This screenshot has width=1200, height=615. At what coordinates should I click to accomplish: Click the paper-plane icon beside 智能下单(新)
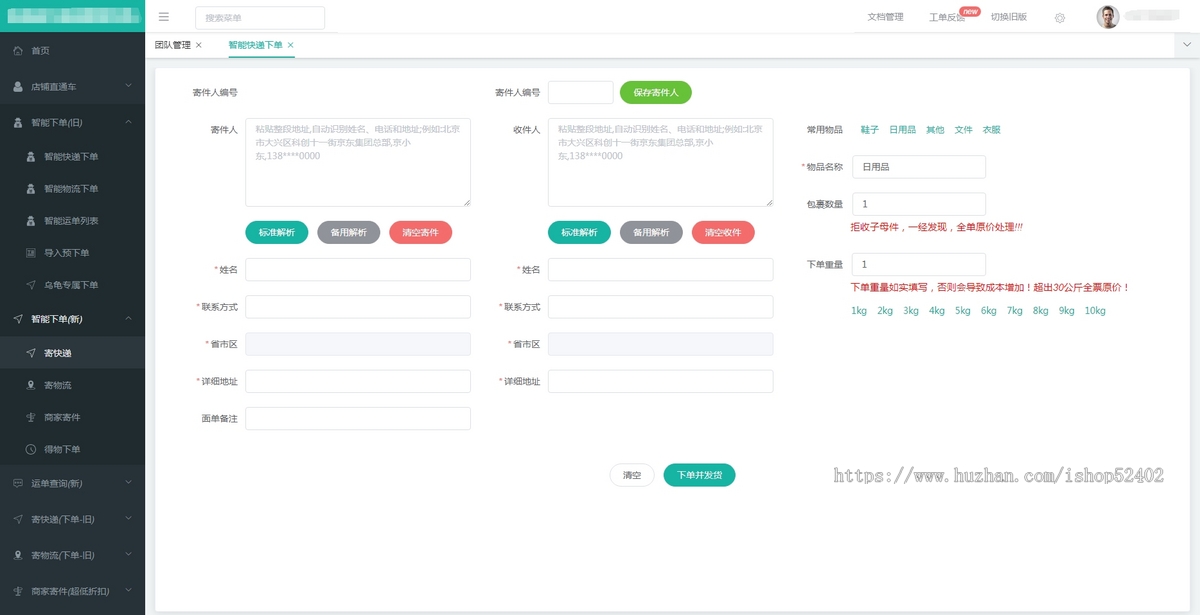[x=18, y=319]
